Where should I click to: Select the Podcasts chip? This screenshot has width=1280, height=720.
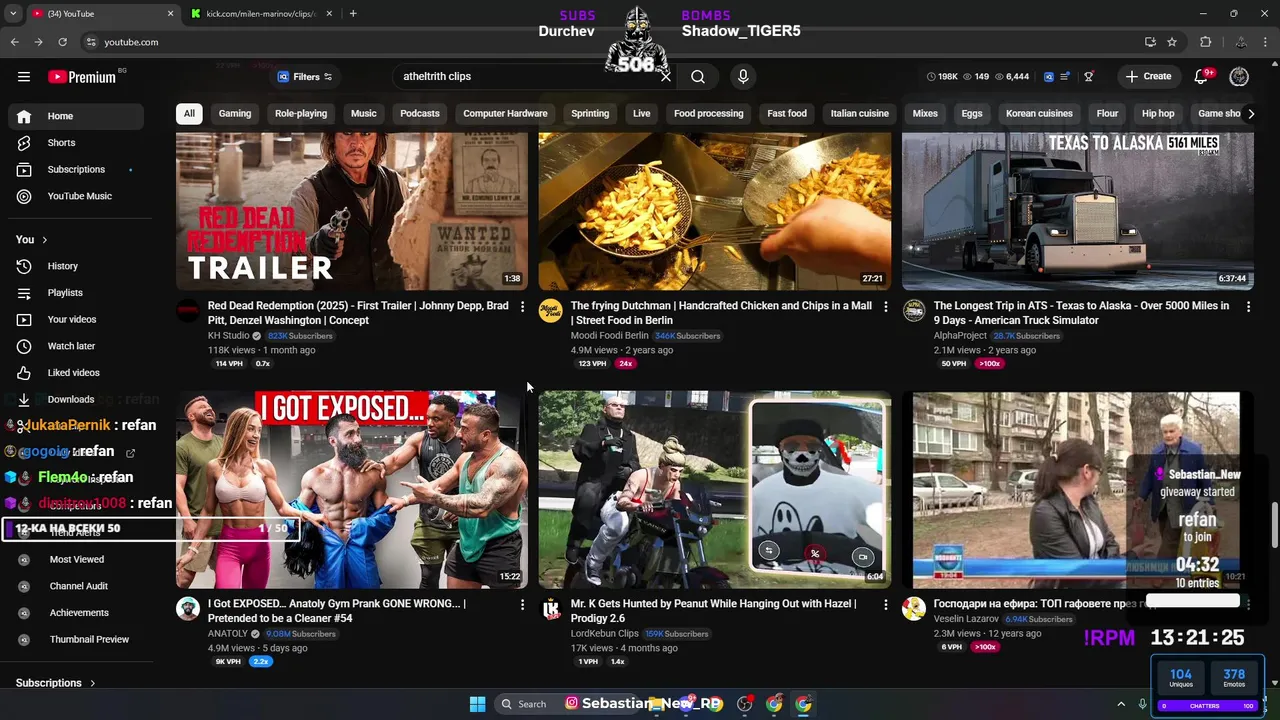coord(420,113)
